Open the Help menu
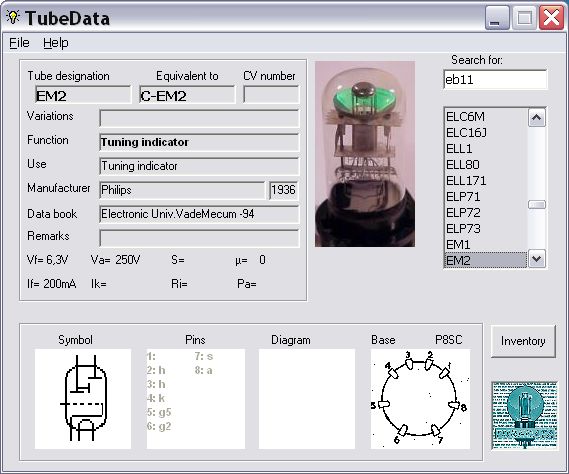The width and height of the screenshot is (569, 474). pyautogui.click(x=56, y=43)
